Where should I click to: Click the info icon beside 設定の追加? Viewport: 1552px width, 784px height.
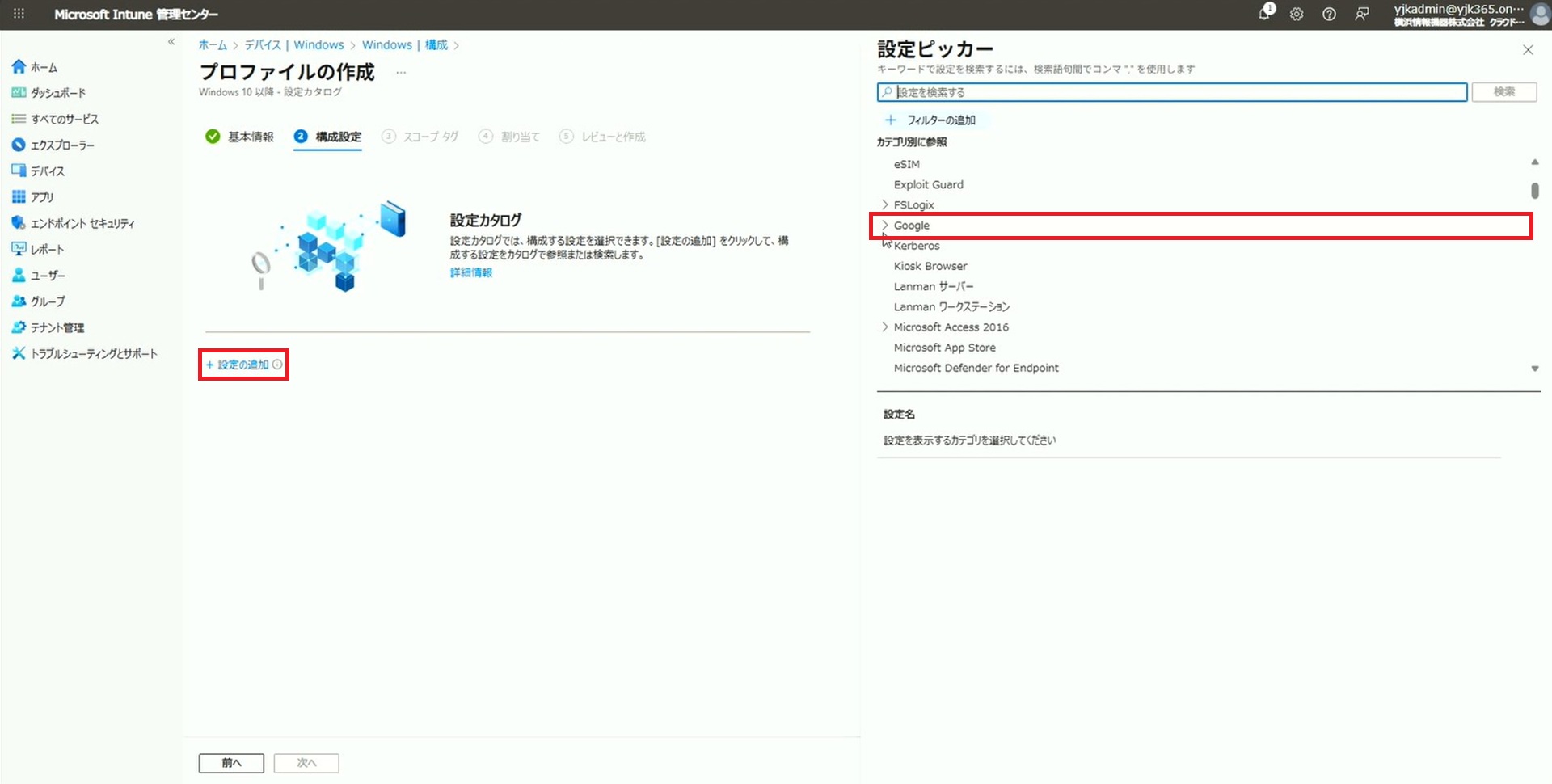click(x=277, y=365)
